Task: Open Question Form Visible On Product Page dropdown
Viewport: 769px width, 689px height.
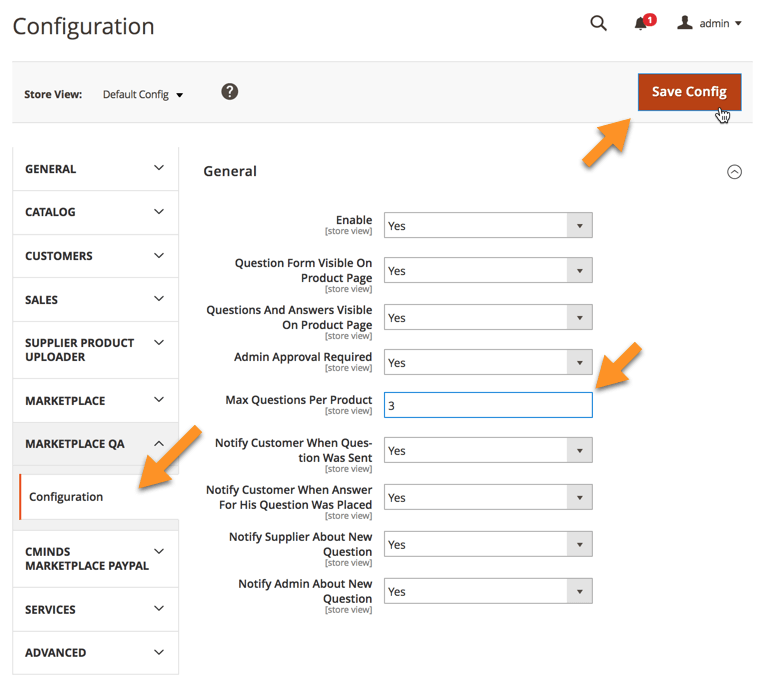Action: pyautogui.click(x=488, y=271)
